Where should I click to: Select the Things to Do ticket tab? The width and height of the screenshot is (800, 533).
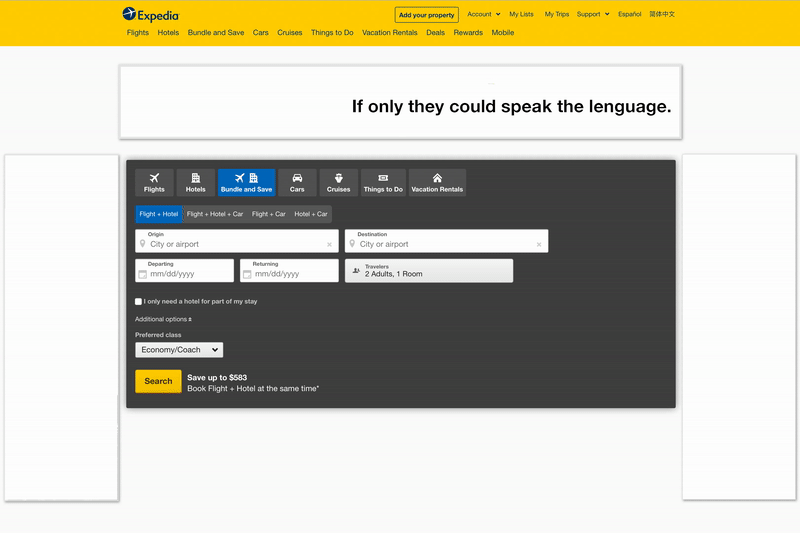coord(383,183)
